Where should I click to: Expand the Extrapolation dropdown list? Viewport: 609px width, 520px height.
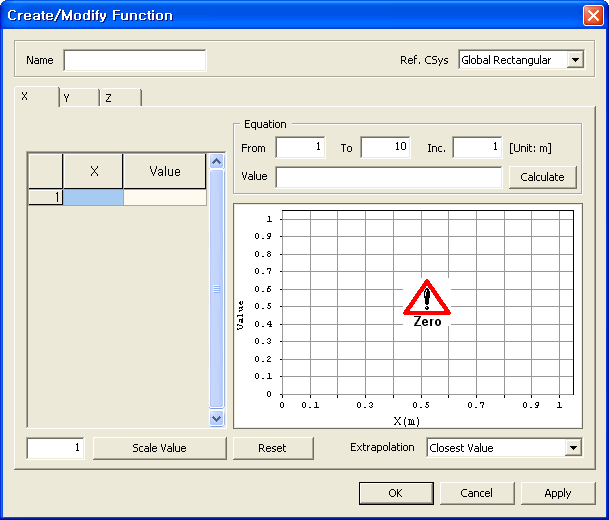pyautogui.click(x=573, y=448)
